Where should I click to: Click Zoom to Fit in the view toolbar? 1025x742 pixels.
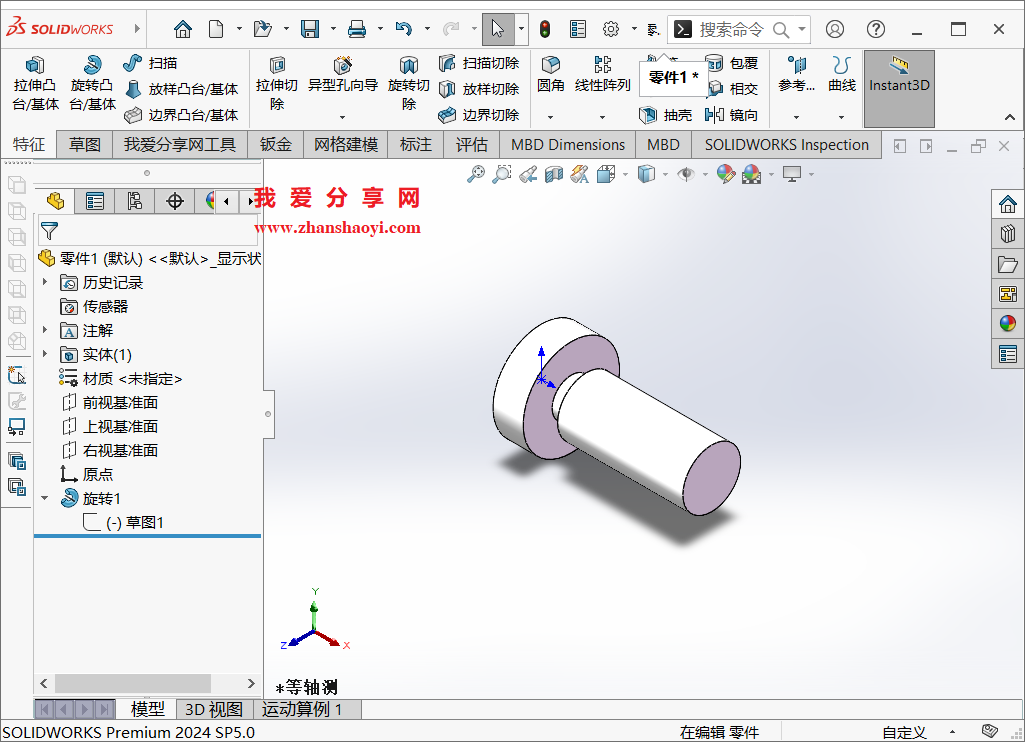[x=476, y=174]
